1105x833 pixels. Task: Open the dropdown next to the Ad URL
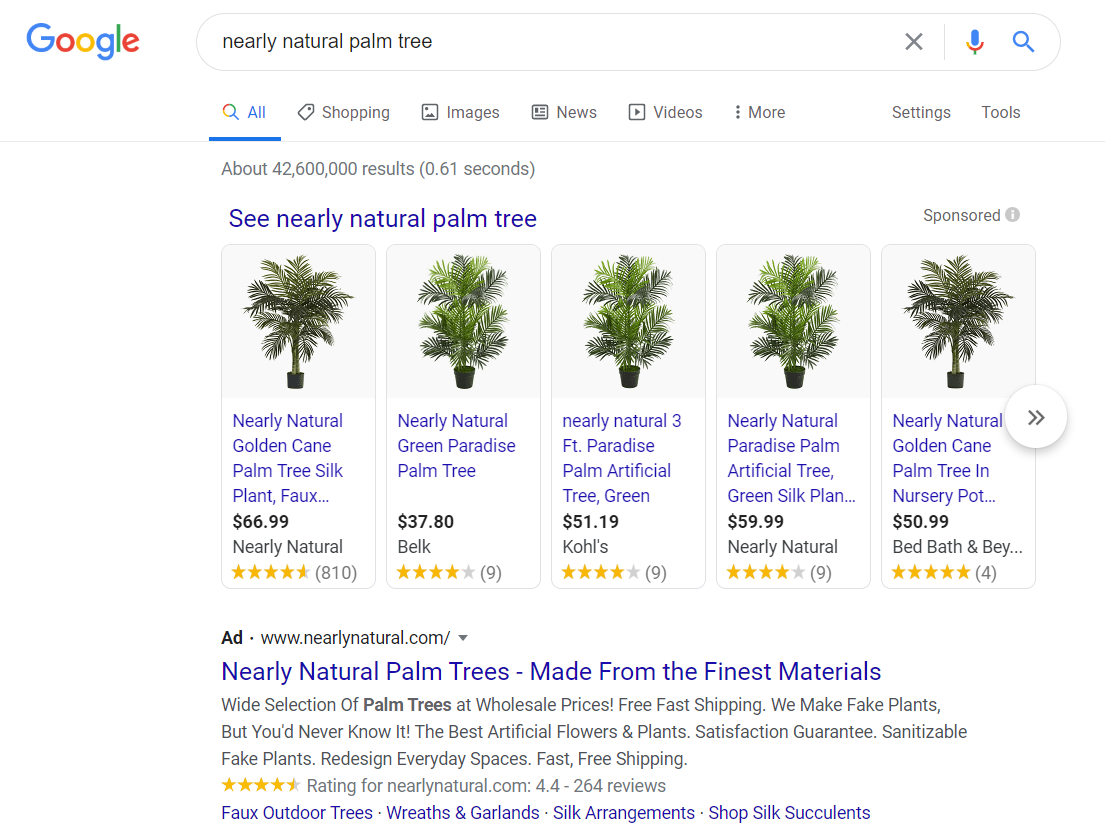click(x=463, y=637)
